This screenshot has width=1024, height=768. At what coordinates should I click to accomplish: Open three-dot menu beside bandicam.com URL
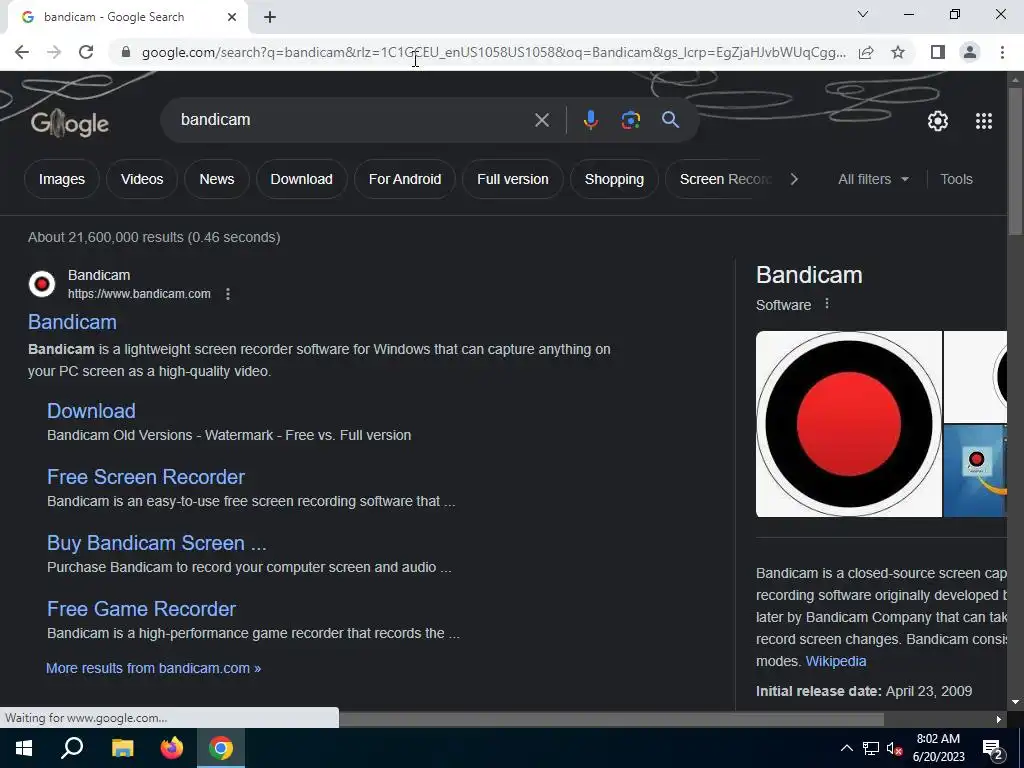click(x=228, y=294)
